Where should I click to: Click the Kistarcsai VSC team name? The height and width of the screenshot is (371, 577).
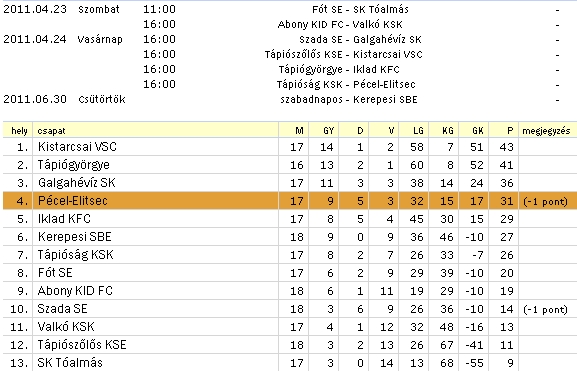tap(77, 147)
